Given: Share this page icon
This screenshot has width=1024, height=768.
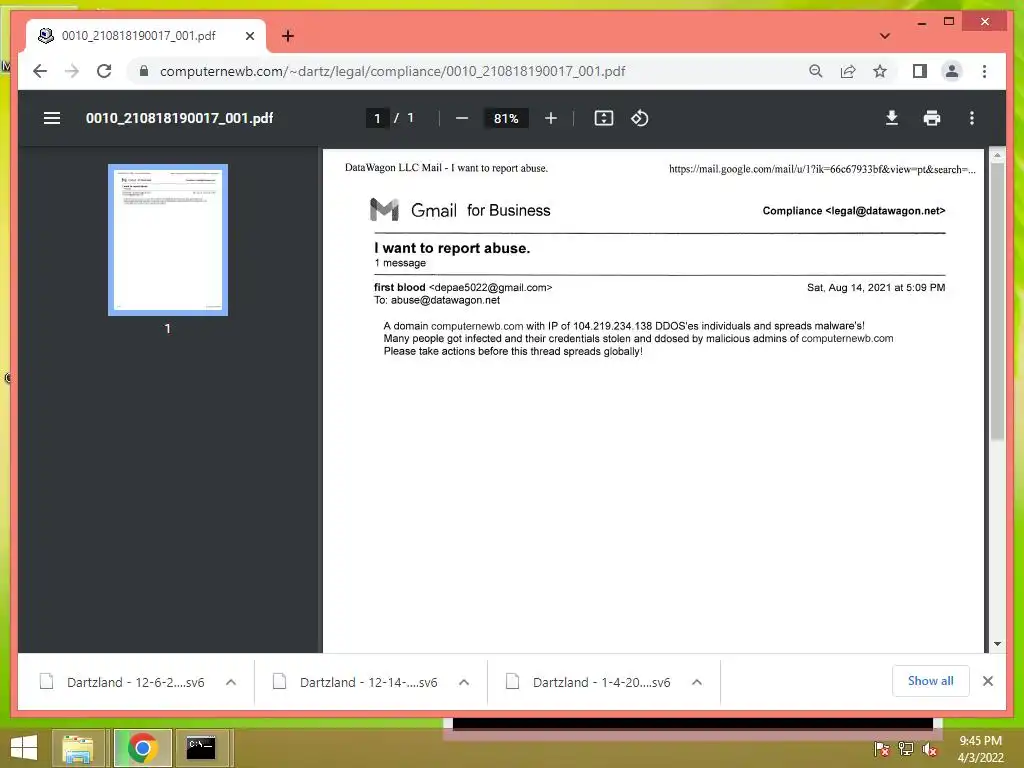Looking at the screenshot, I should tap(848, 71).
